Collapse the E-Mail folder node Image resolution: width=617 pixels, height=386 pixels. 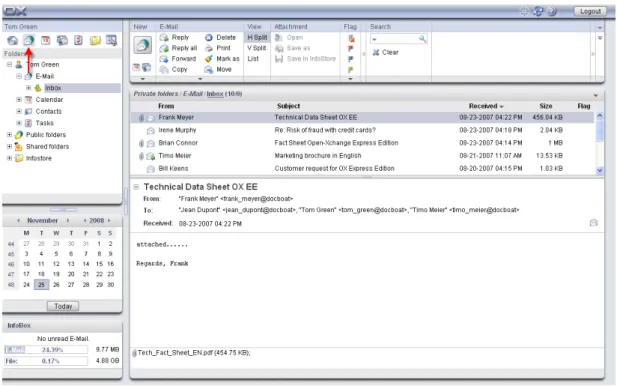point(18,76)
